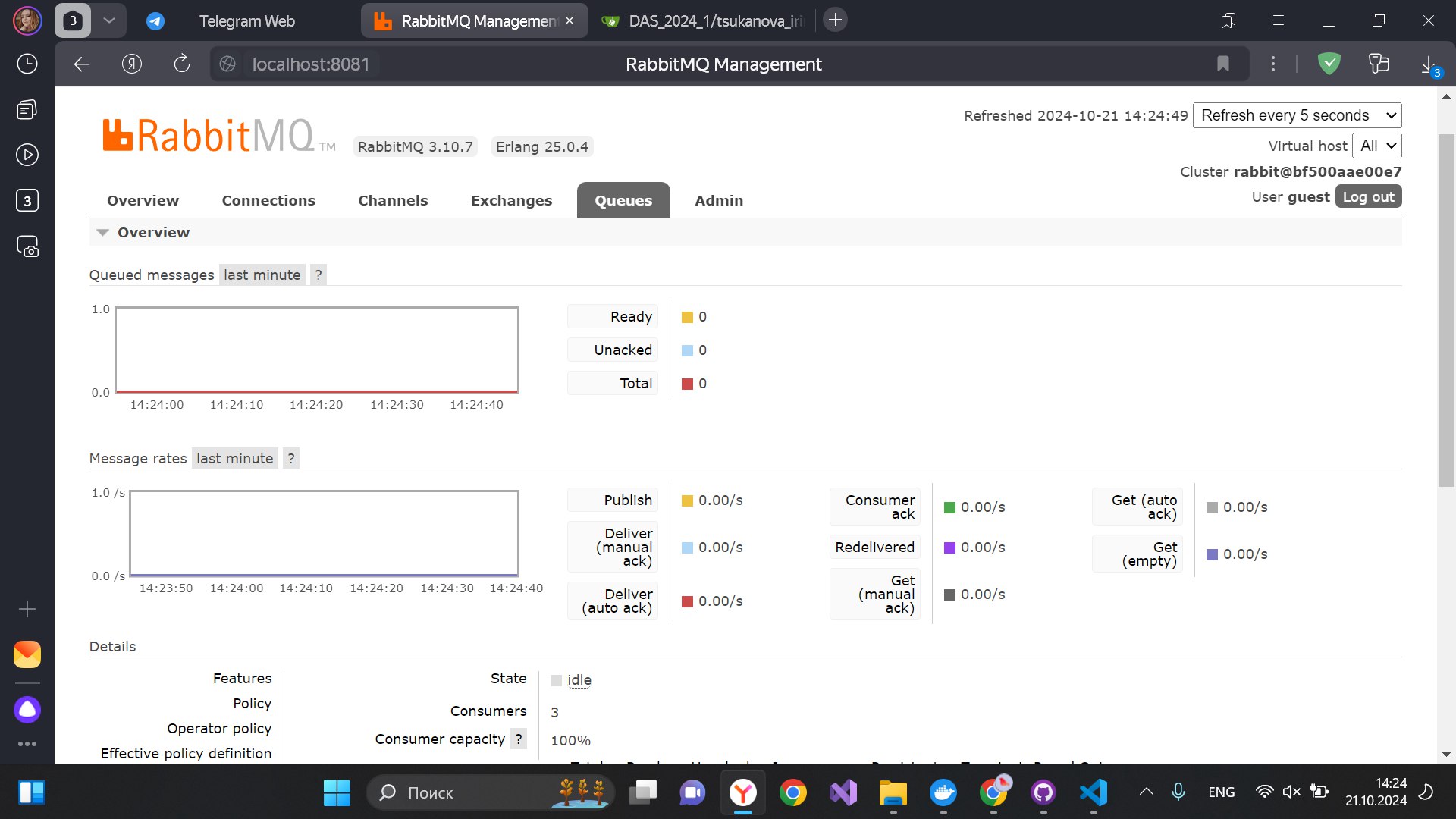Open Docker Desktop from taskbar
This screenshot has width=1456, height=819.
[943, 792]
